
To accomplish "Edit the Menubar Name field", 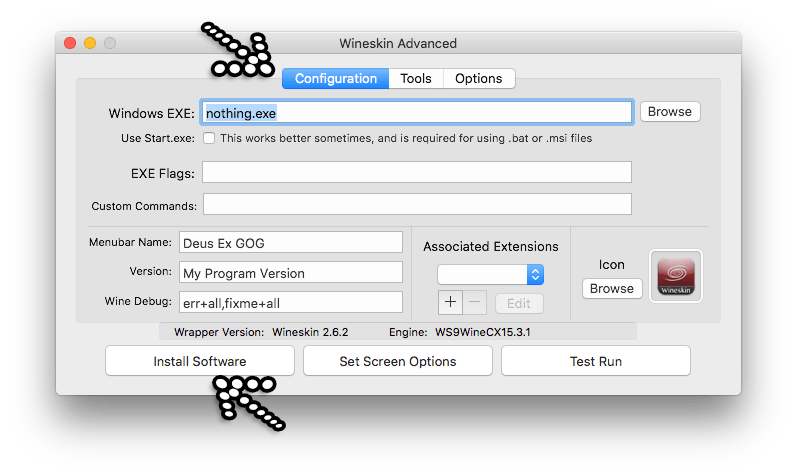I will click(291, 243).
